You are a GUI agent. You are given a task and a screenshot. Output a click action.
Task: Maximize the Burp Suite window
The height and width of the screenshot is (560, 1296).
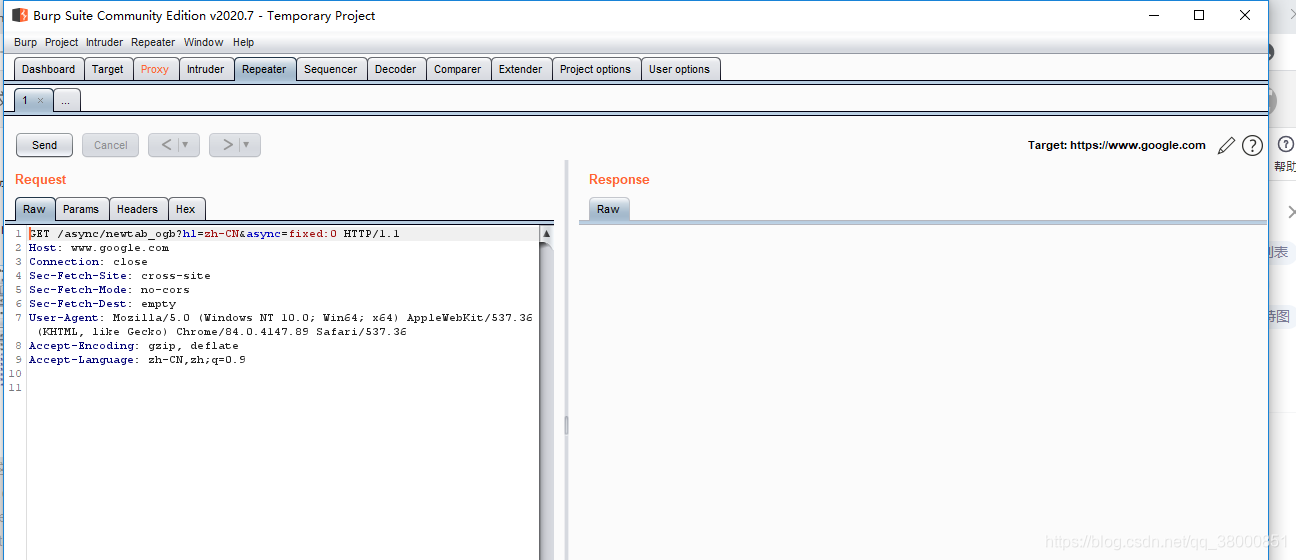coord(1199,15)
